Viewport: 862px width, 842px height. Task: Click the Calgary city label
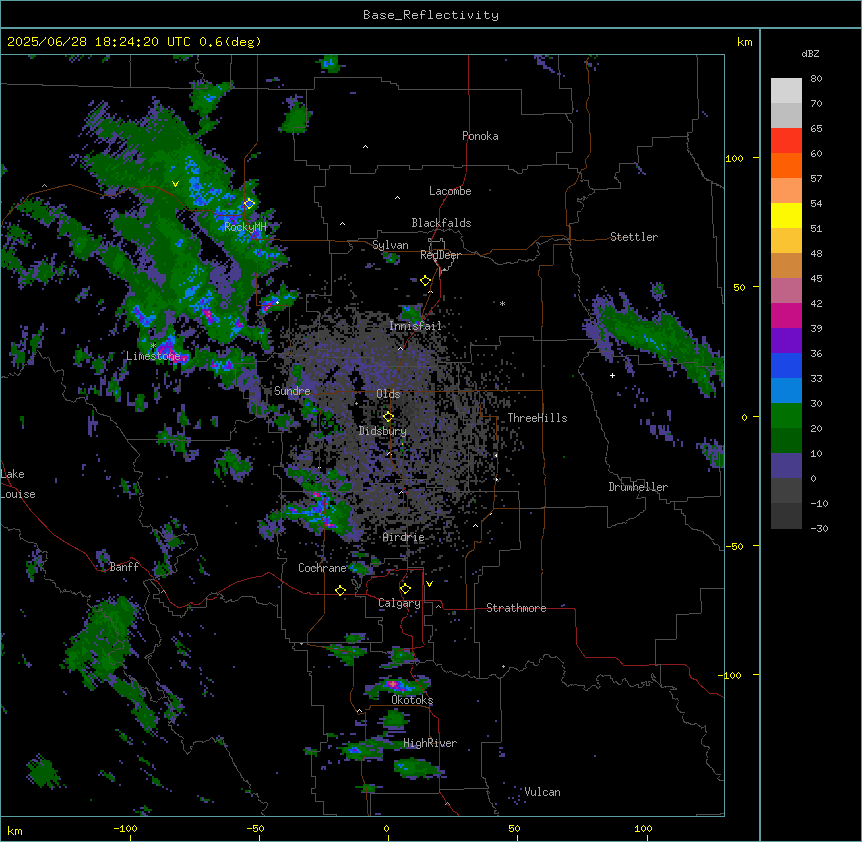click(x=399, y=603)
